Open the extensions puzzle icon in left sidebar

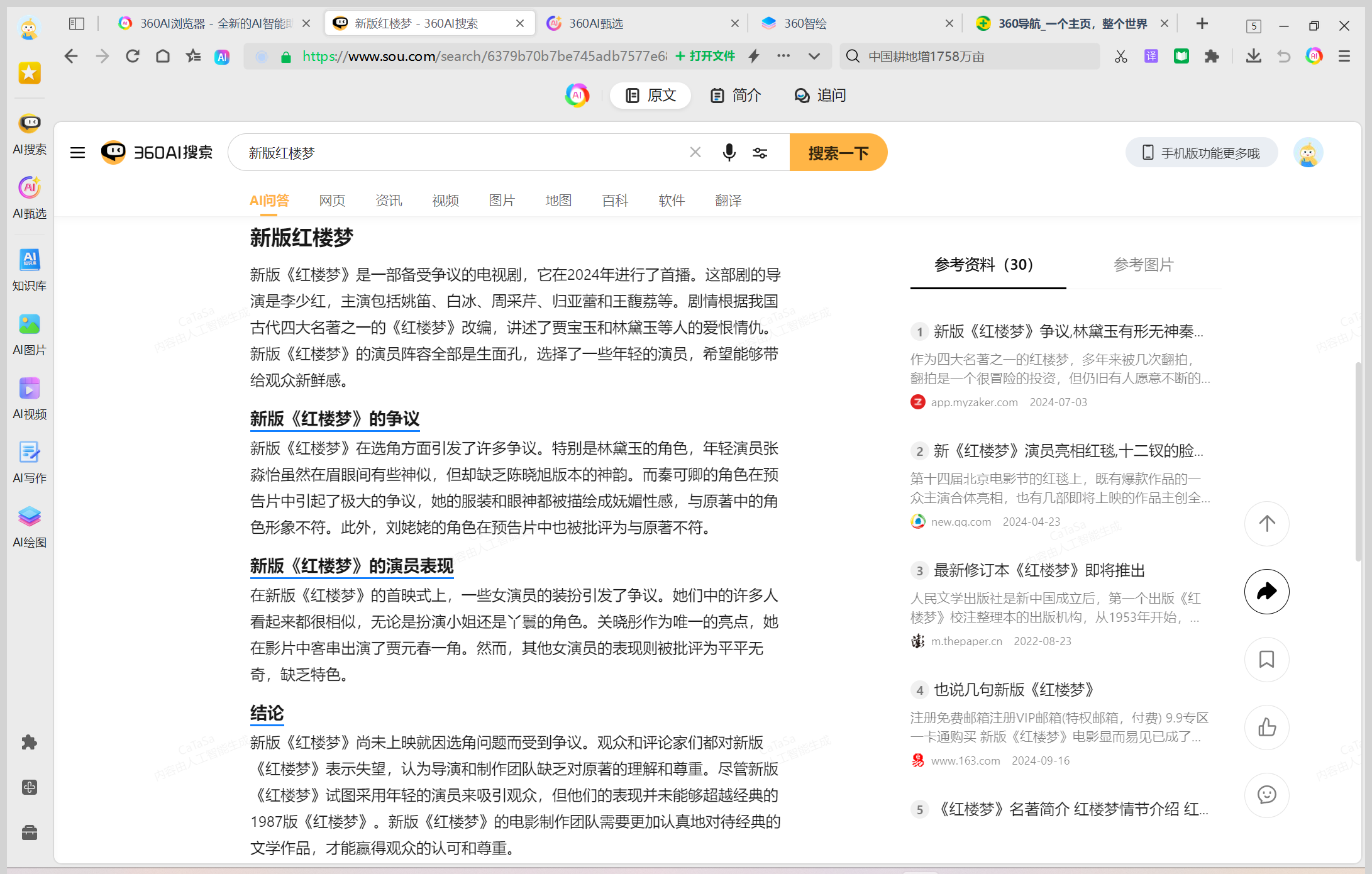click(30, 743)
